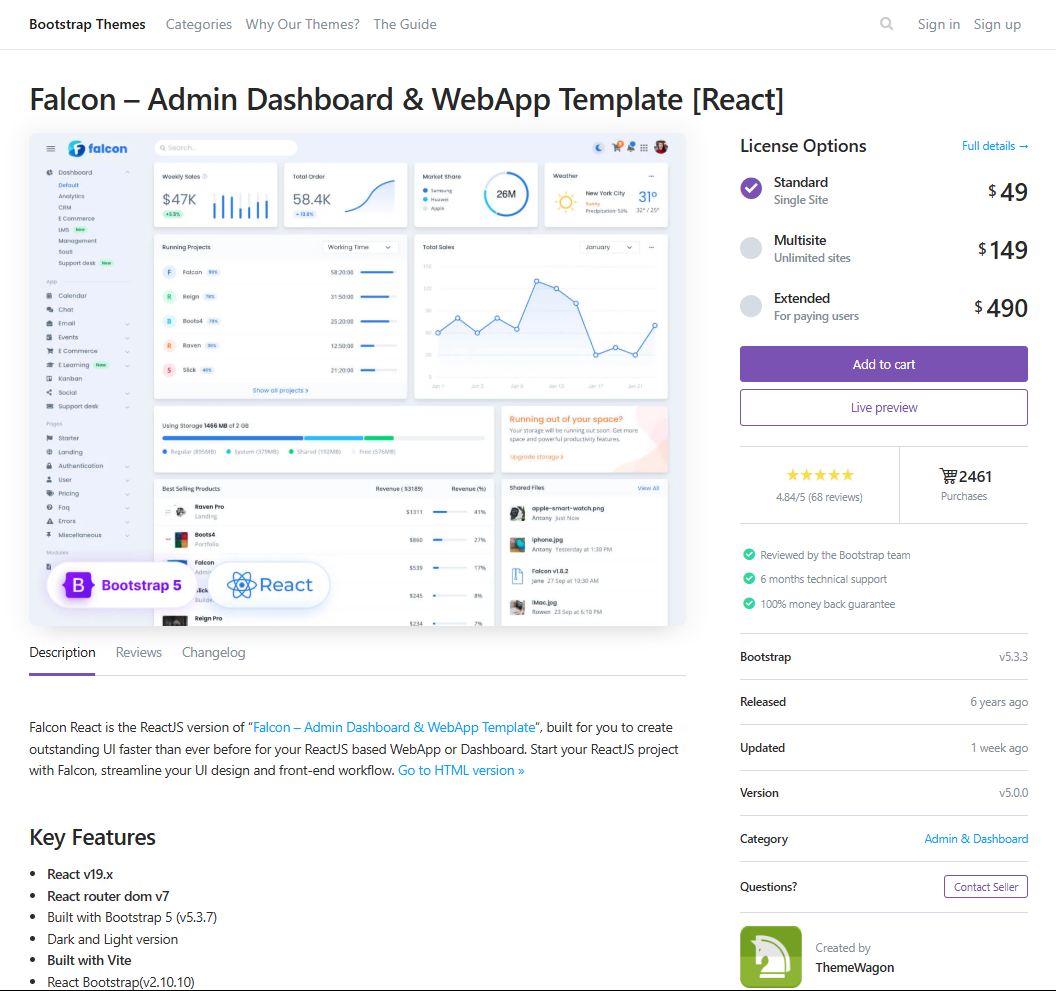This screenshot has height=991, width=1056.
Task: Click the React router dom v7 feature item
Action: 108,896
